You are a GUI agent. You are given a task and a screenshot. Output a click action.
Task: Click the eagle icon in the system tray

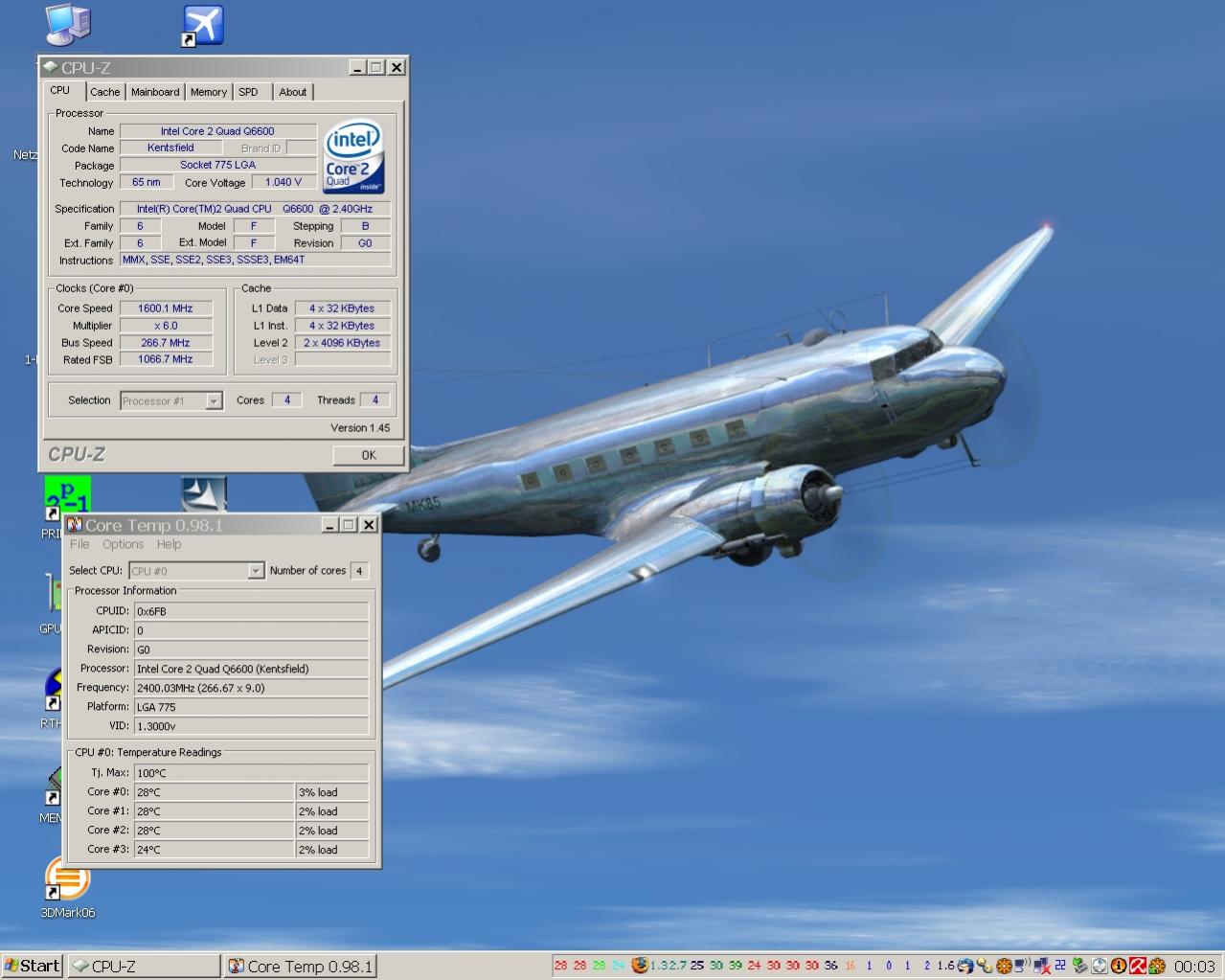pos(965,966)
